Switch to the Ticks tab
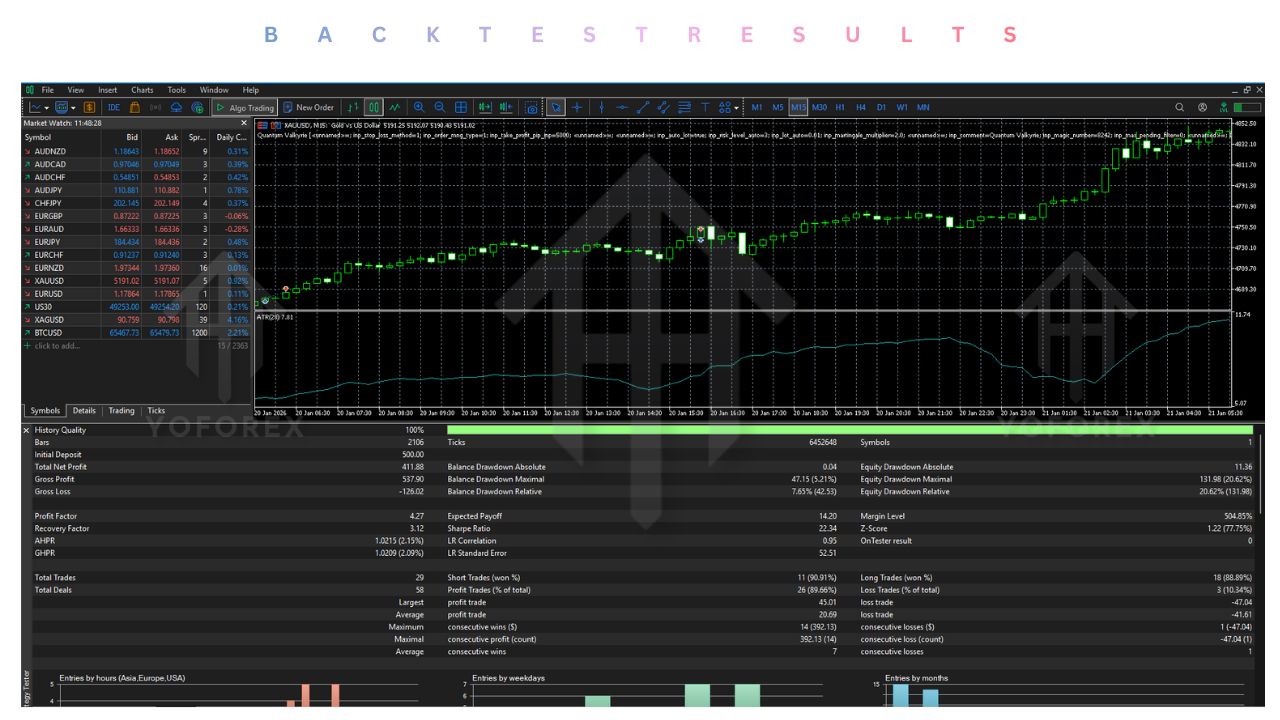 click(156, 410)
